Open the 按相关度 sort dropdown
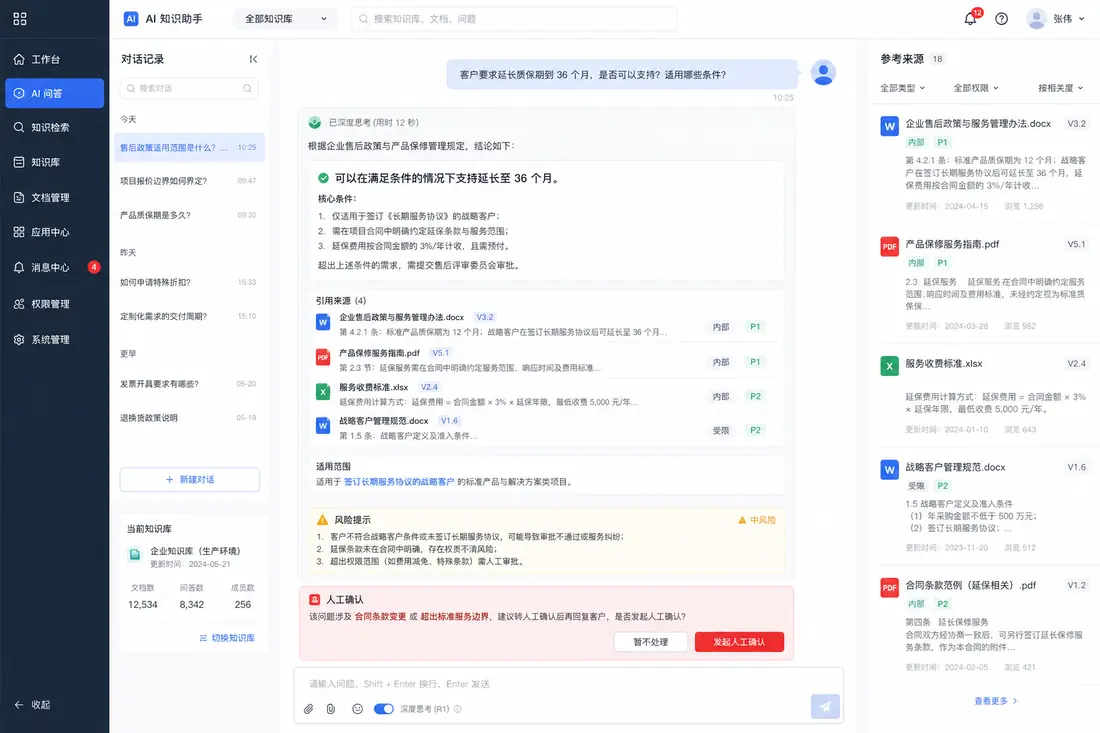 1061,88
